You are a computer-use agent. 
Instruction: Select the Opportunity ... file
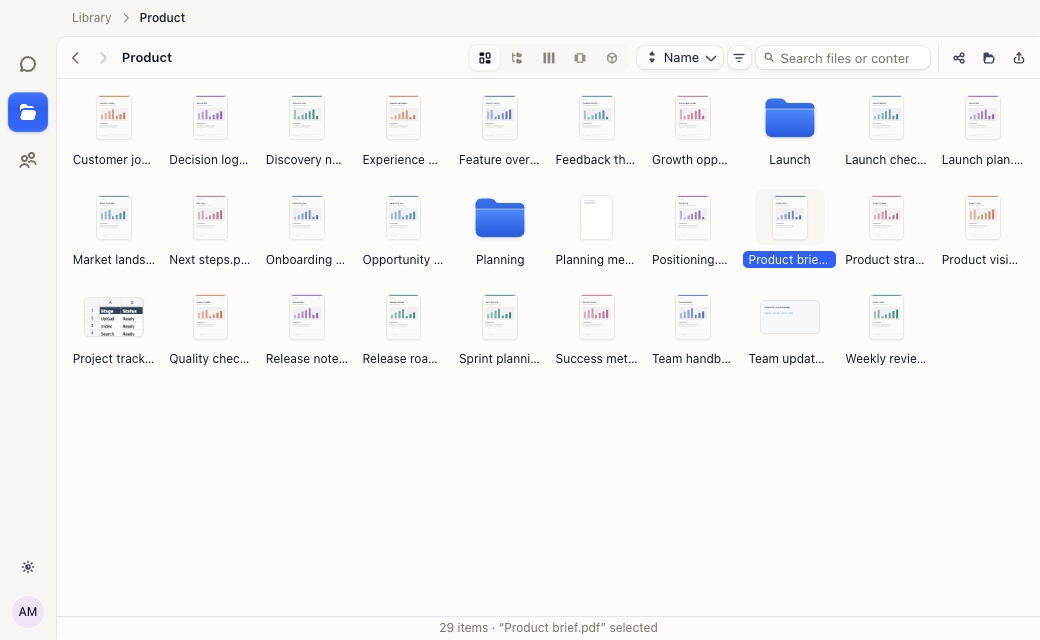pyautogui.click(x=403, y=231)
